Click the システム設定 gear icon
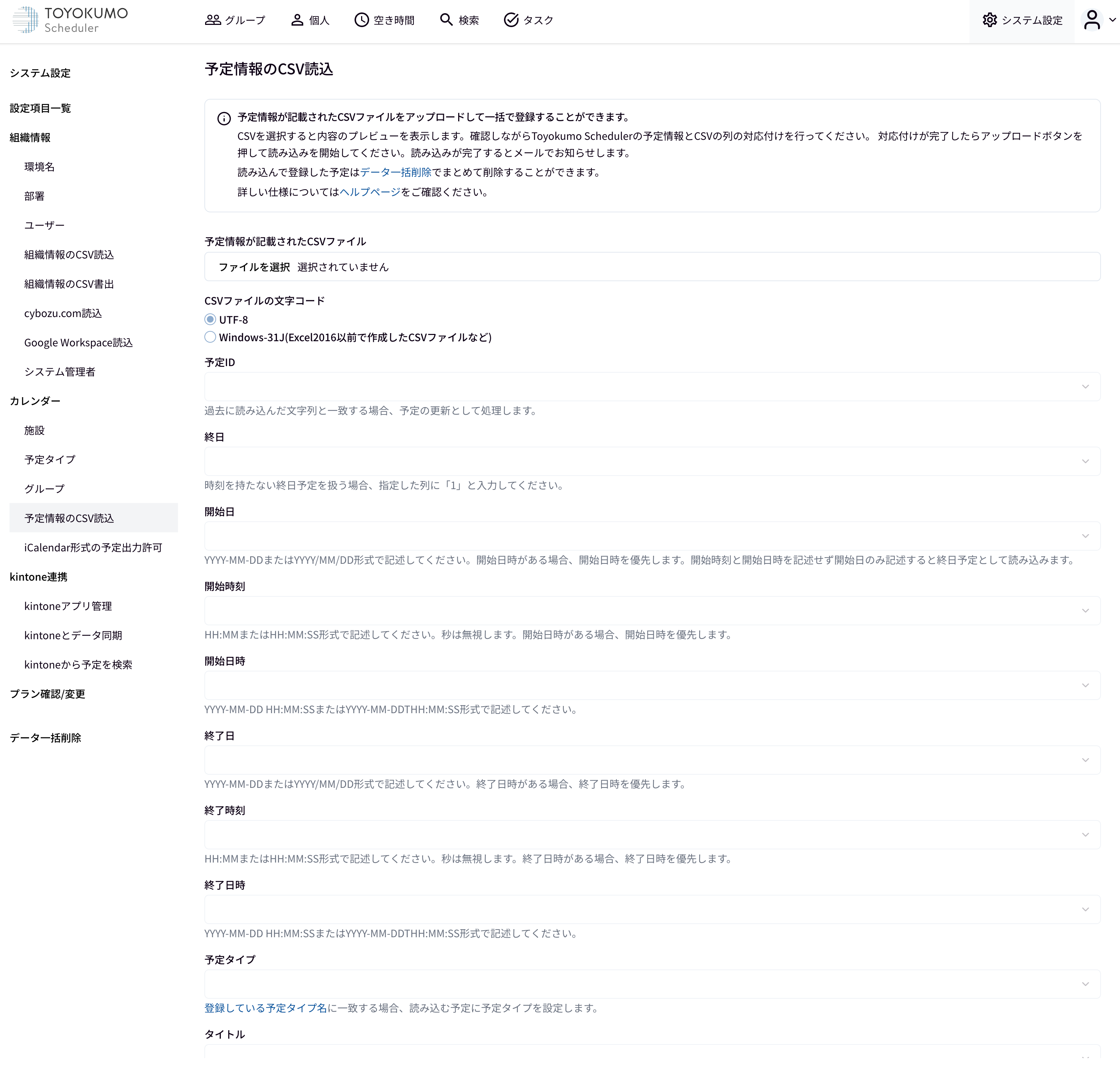Image resolution: width=1120 pixels, height=1065 pixels. tap(990, 20)
